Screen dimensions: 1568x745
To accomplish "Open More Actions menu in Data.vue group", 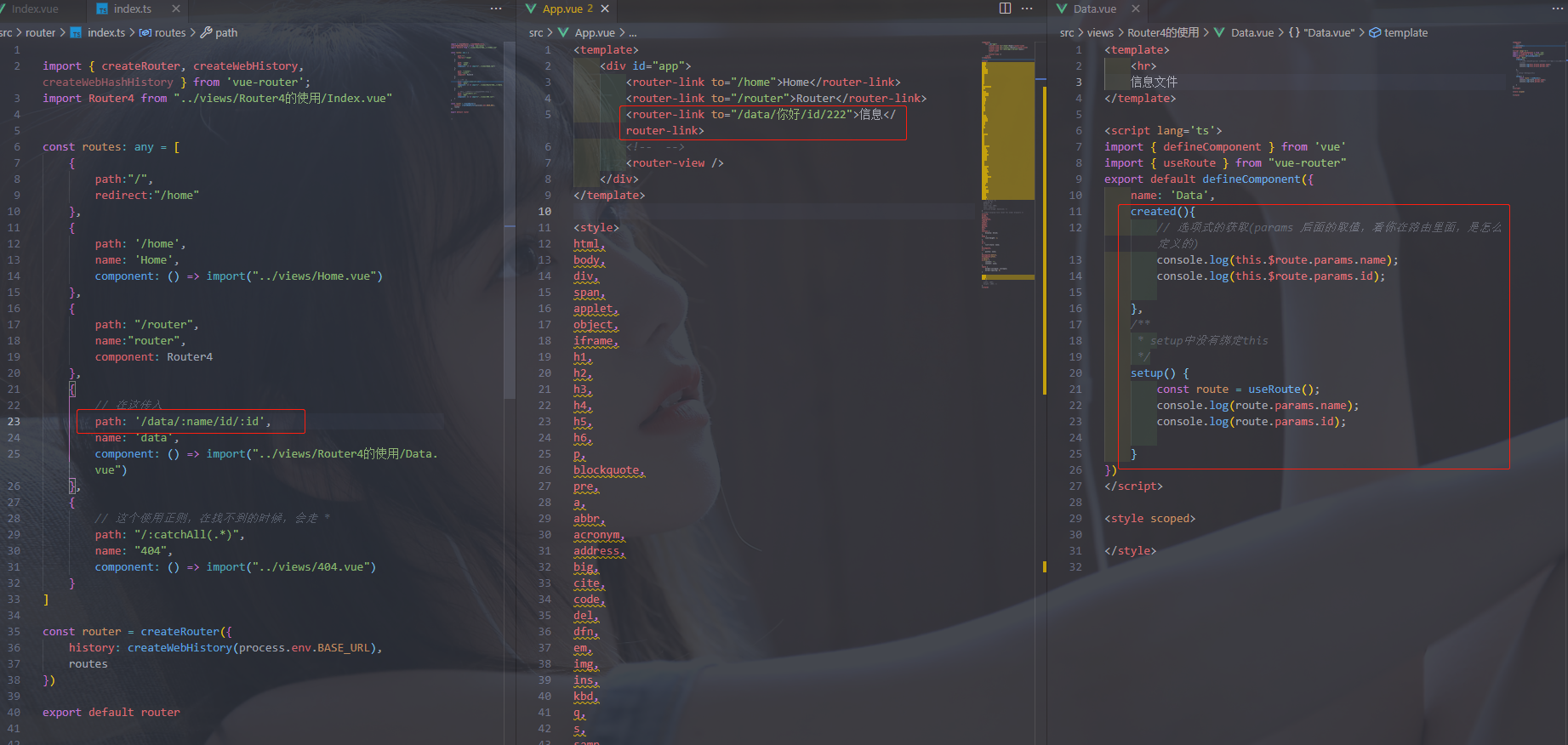I will 1554,9.
